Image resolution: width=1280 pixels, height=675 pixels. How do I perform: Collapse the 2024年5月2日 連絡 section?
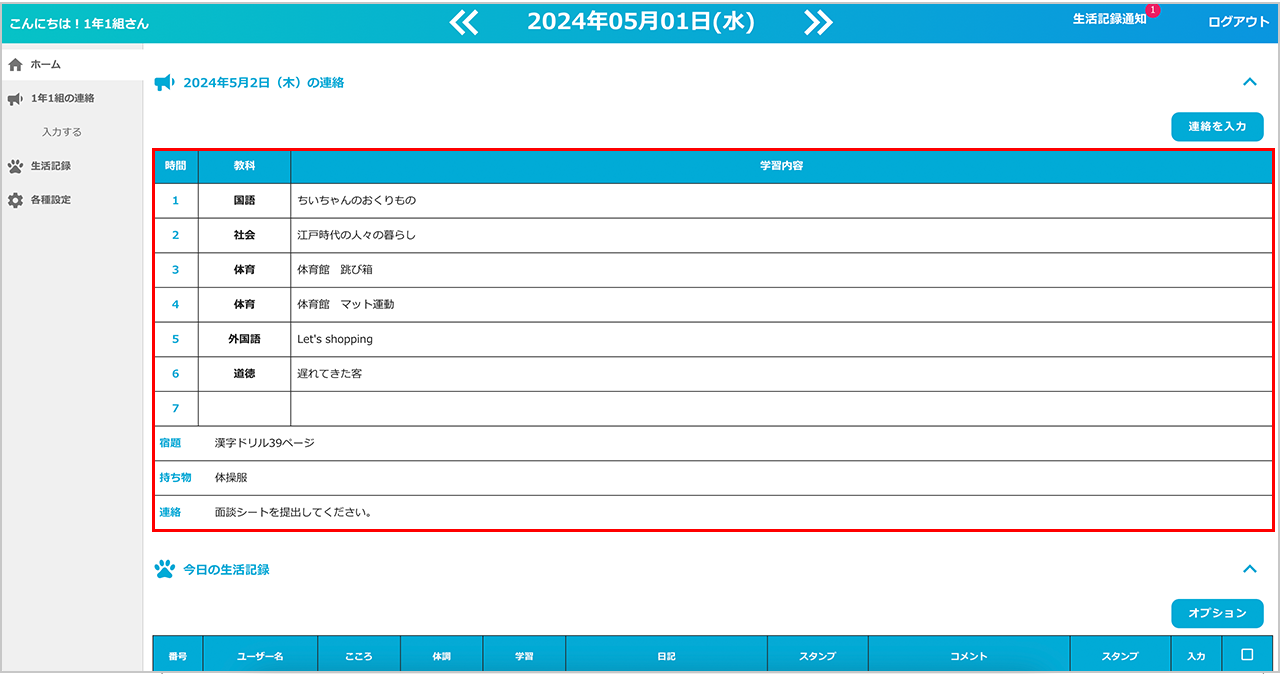[1249, 82]
